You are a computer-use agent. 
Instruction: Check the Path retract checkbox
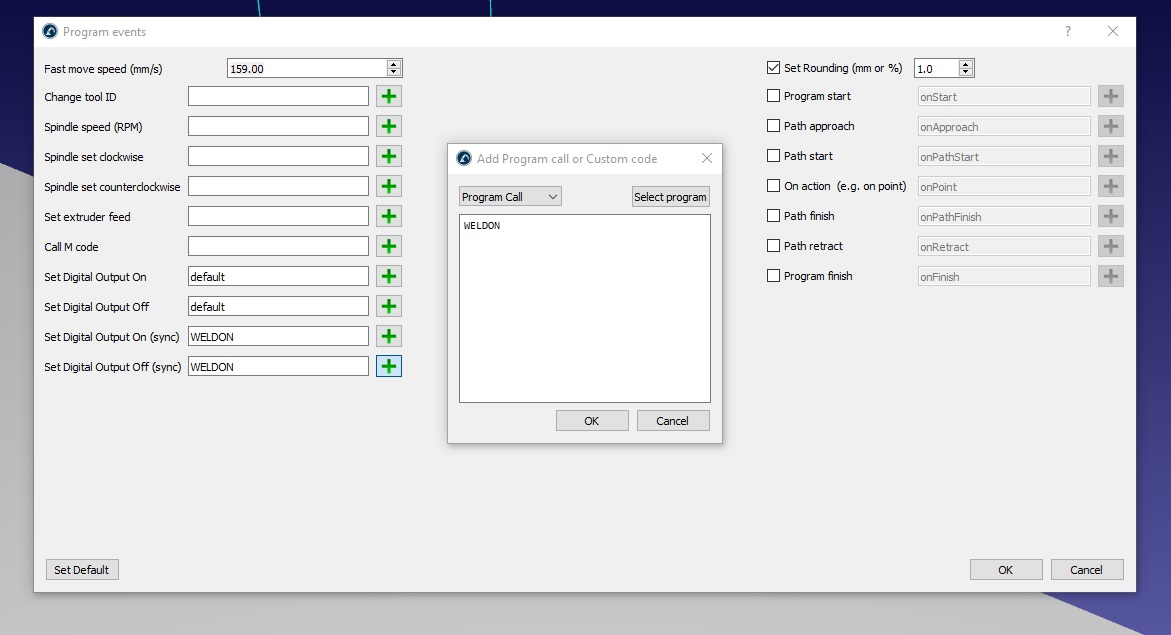(x=774, y=245)
